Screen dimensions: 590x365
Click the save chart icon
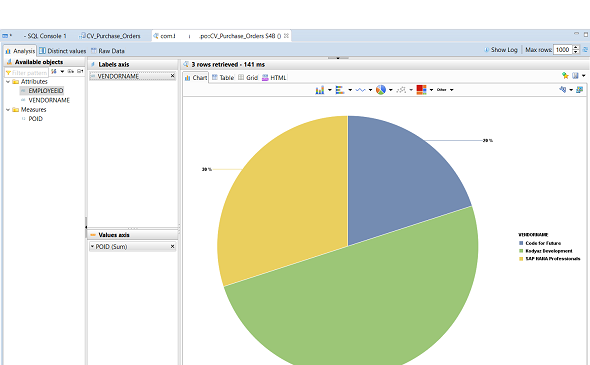(x=575, y=76)
